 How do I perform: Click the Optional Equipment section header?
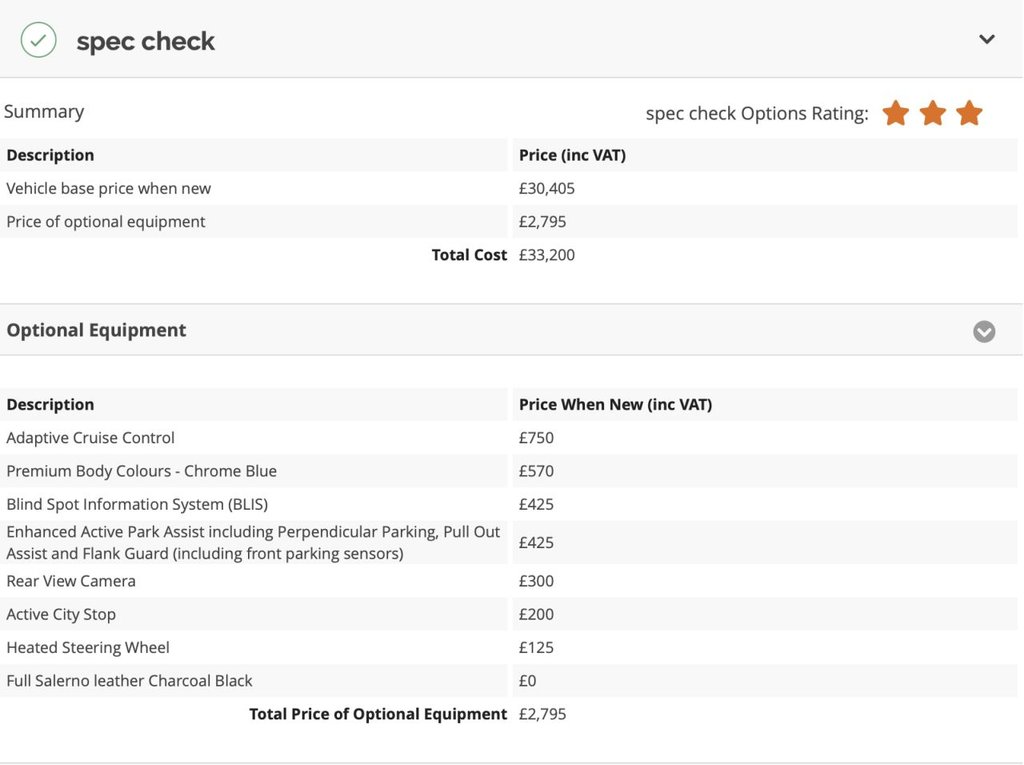(96, 330)
